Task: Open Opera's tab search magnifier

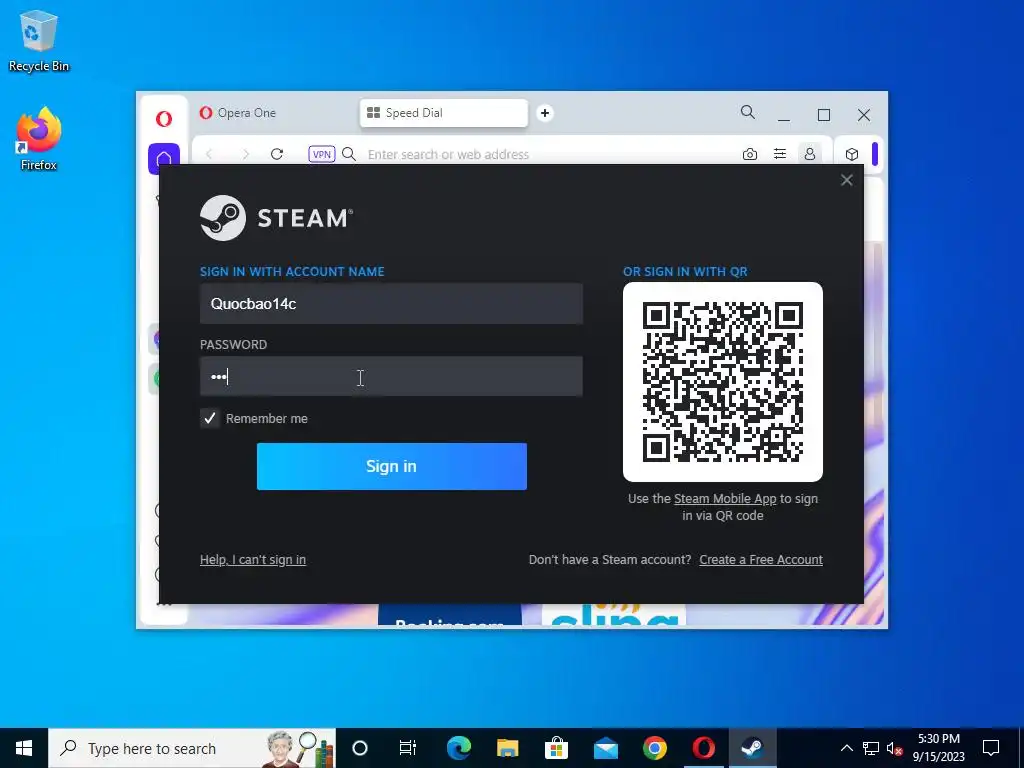Action: pyautogui.click(x=748, y=112)
